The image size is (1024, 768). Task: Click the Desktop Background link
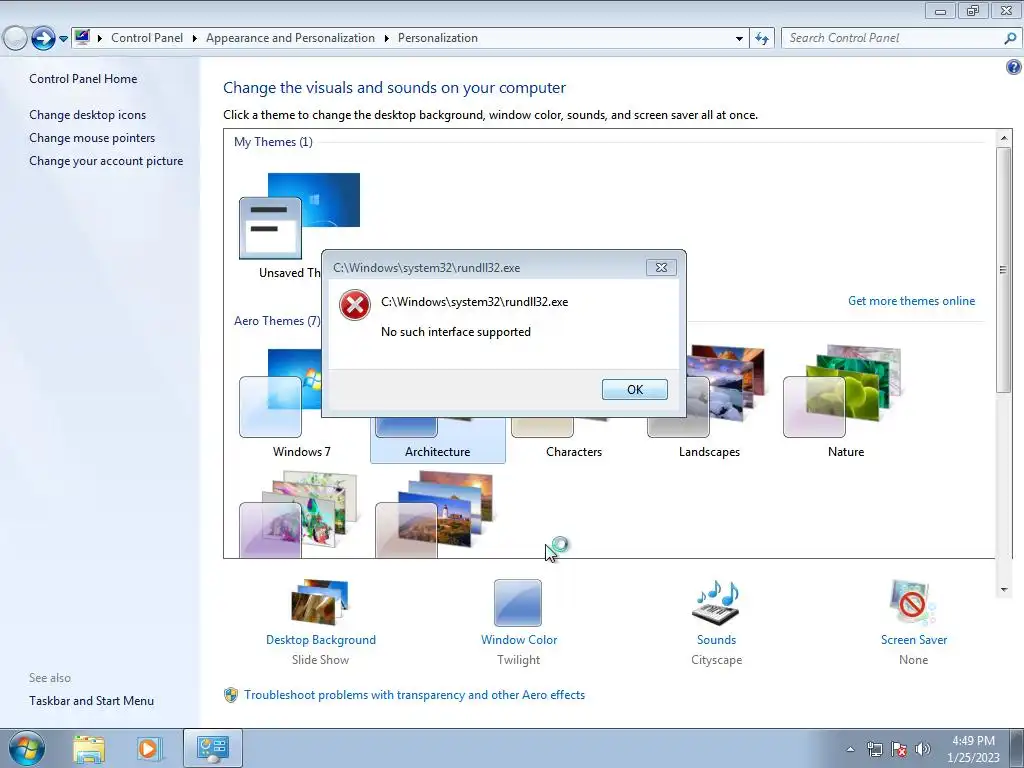pos(321,640)
